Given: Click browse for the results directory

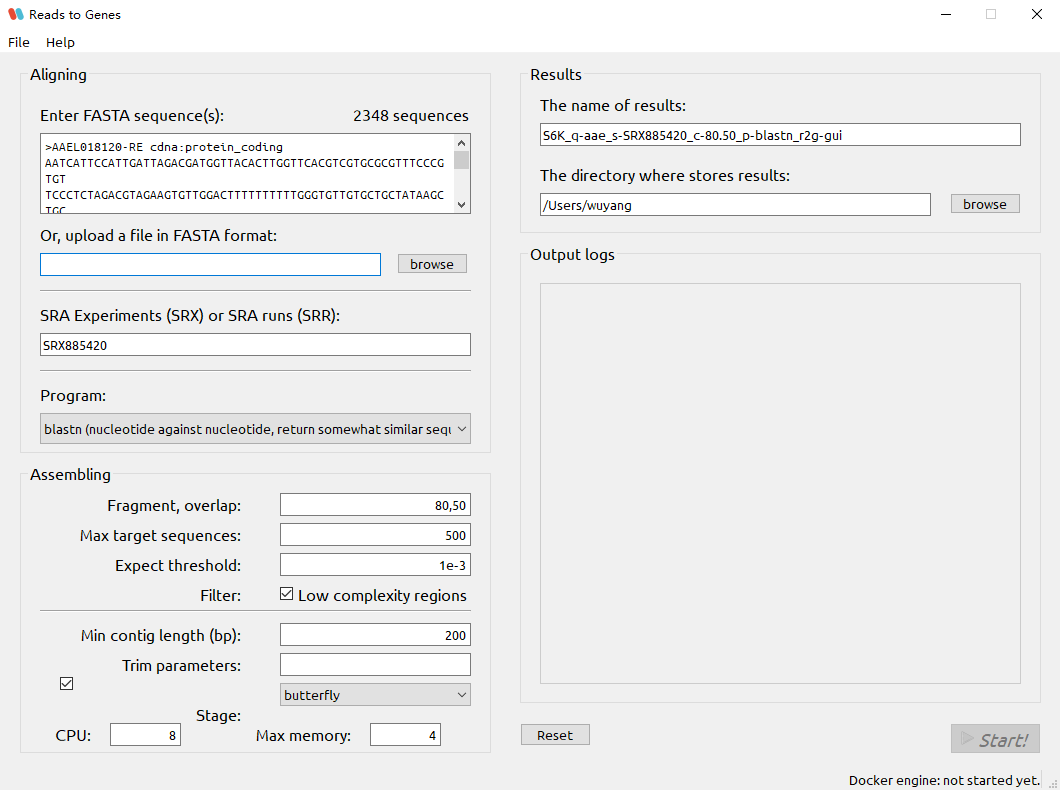Looking at the screenshot, I should [x=984, y=203].
